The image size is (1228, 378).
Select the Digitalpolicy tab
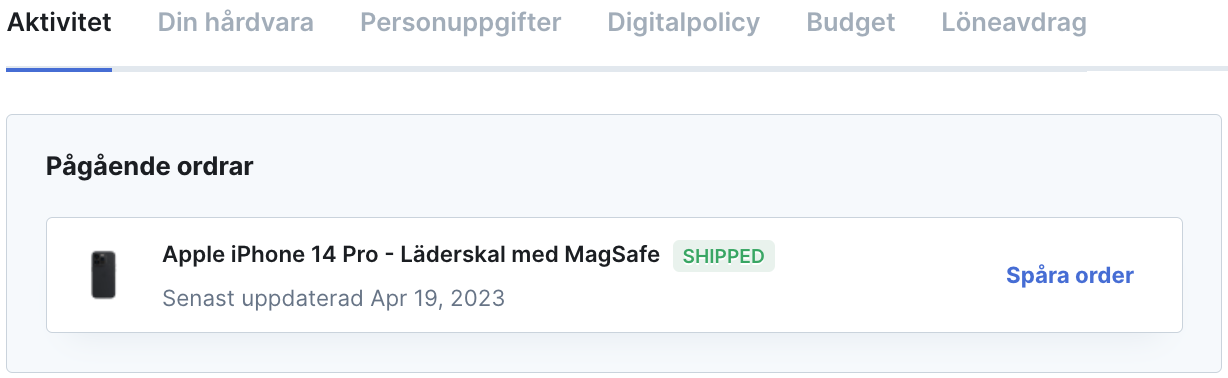684,22
